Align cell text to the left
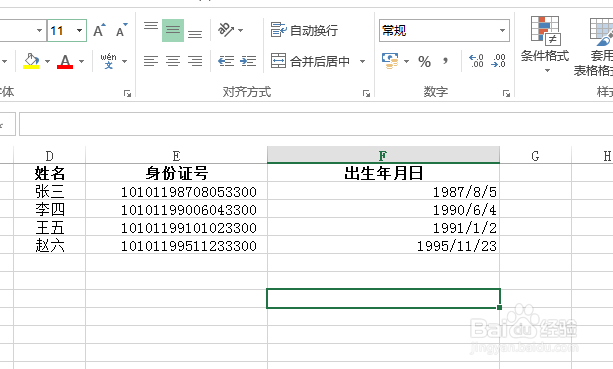This screenshot has width=613, height=369. tap(151, 61)
